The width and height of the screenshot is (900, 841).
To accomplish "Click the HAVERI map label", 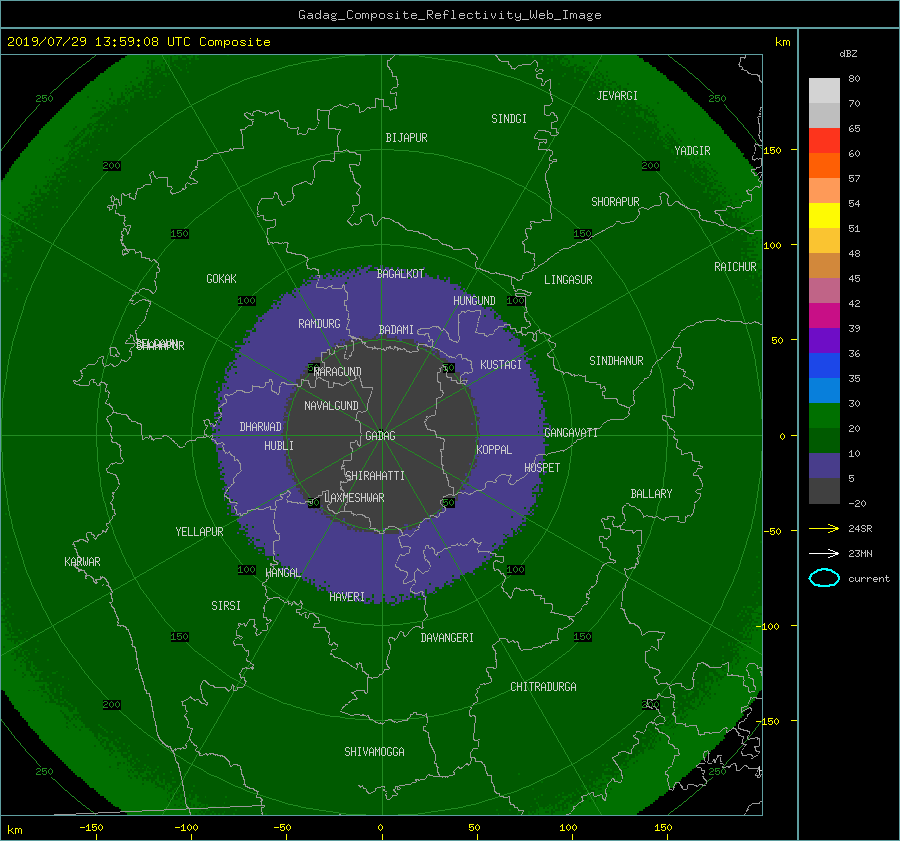I will pyautogui.click(x=347, y=597).
